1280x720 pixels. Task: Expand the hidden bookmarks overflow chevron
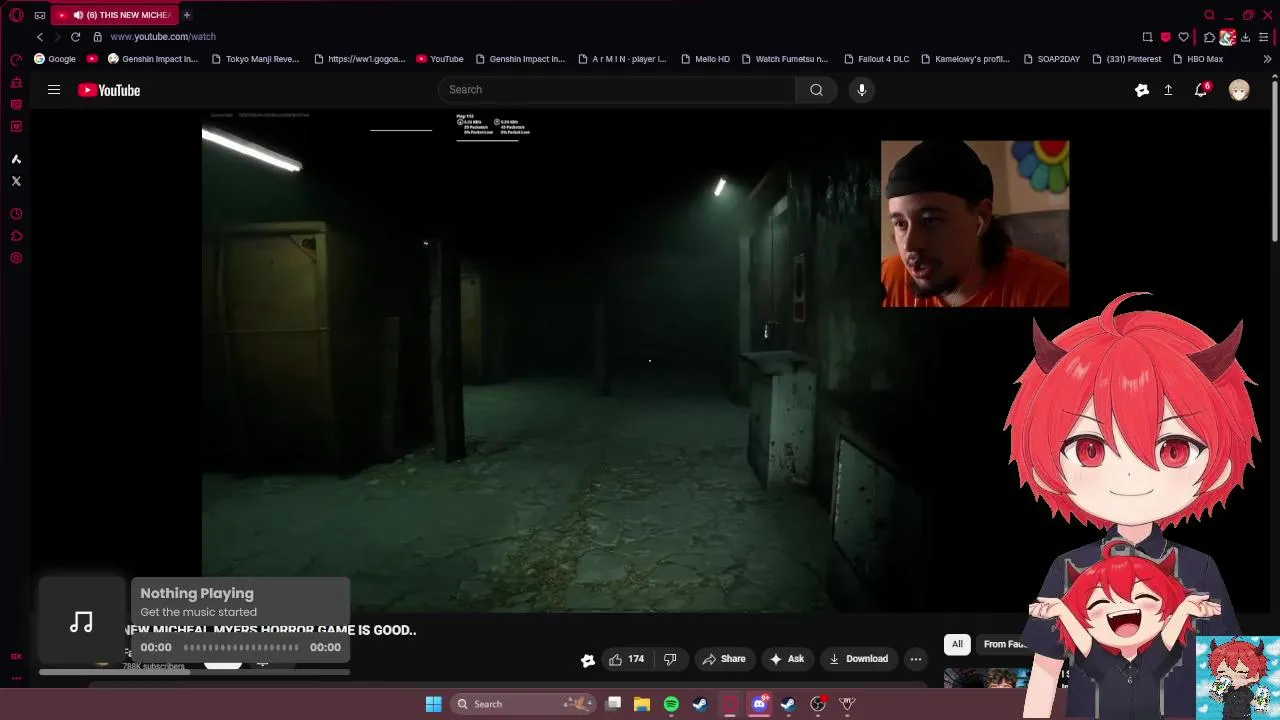(1267, 59)
